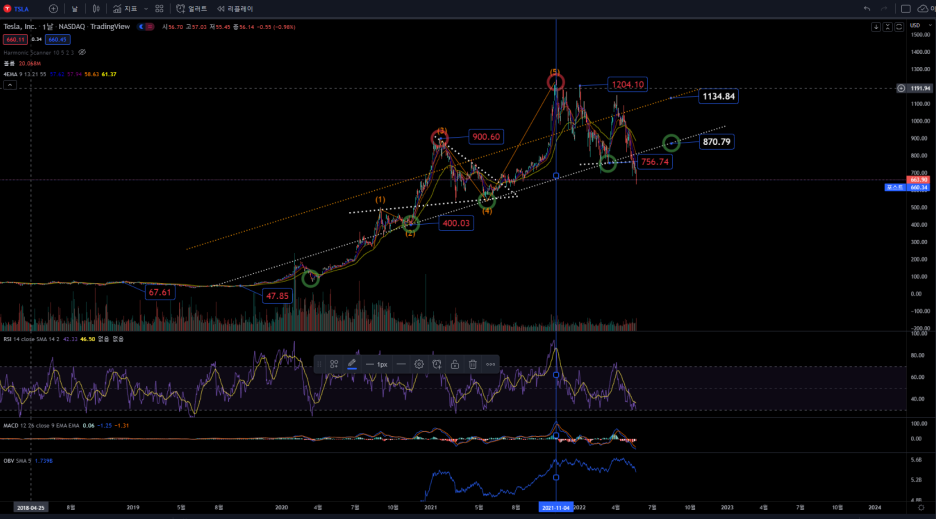Image resolution: width=936 pixels, height=519 pixels.
Task: Open the USD currency dropdown
Action: pos(919,26)
